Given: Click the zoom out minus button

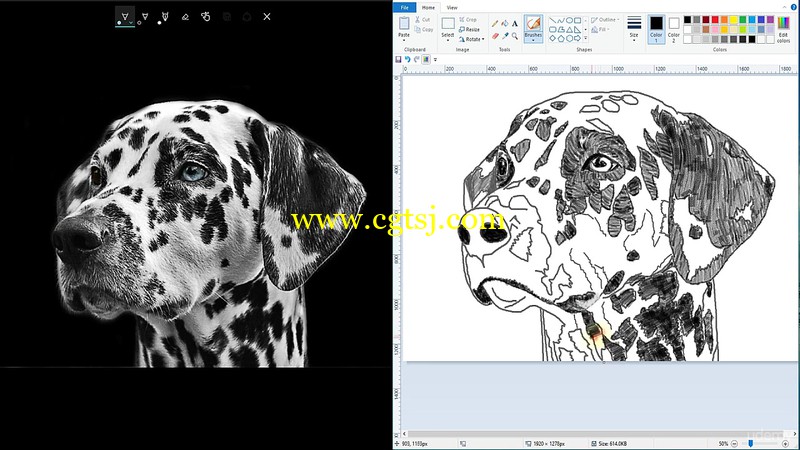Looking at the screenshot, I should [x=734, y=443].
